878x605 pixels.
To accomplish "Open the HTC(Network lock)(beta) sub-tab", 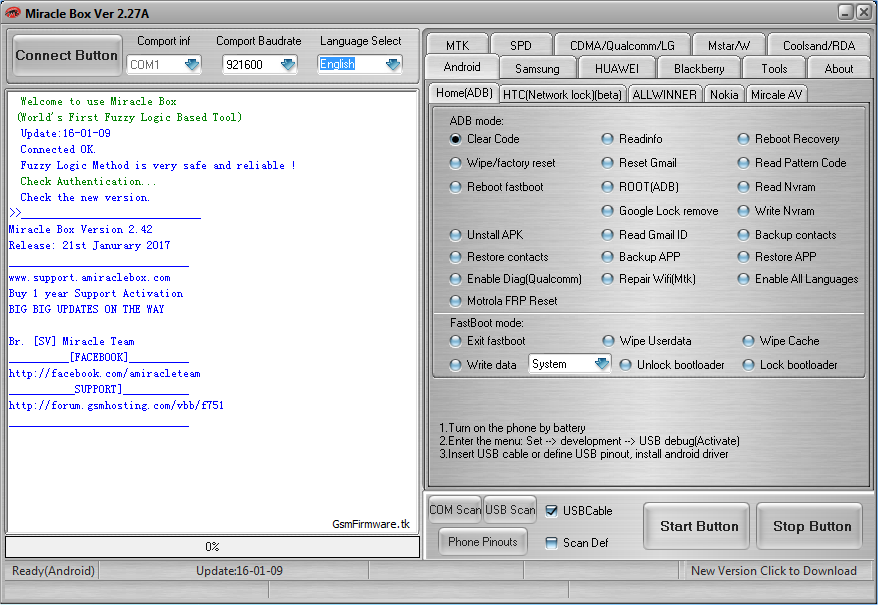I will click(x=562, y=95).
